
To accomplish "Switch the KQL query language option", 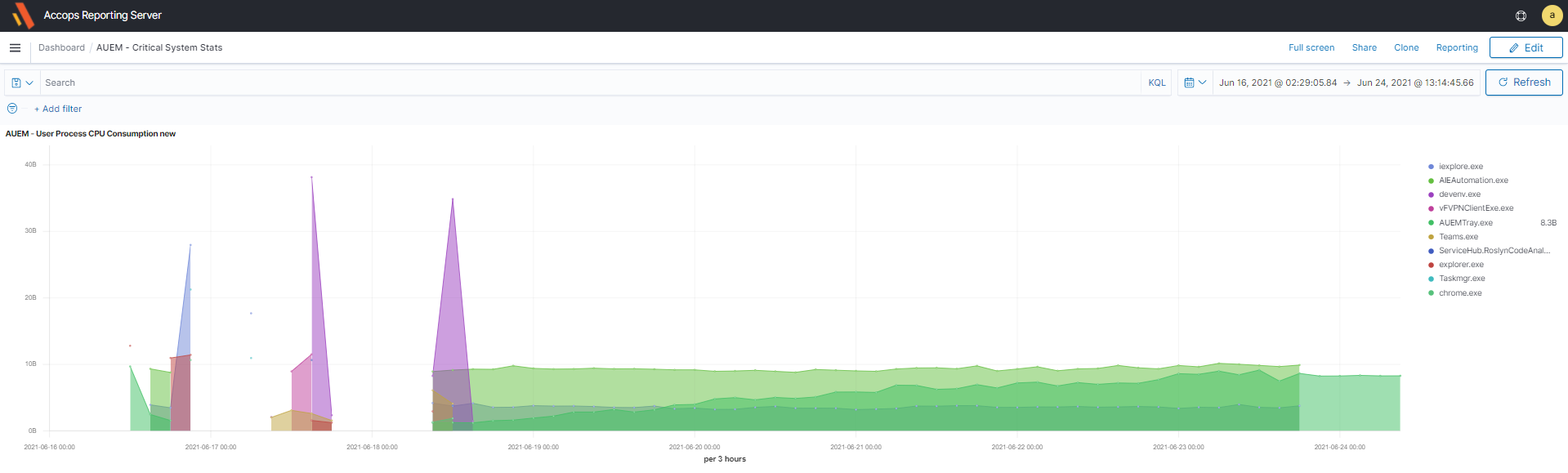I will click(1157, 83).
